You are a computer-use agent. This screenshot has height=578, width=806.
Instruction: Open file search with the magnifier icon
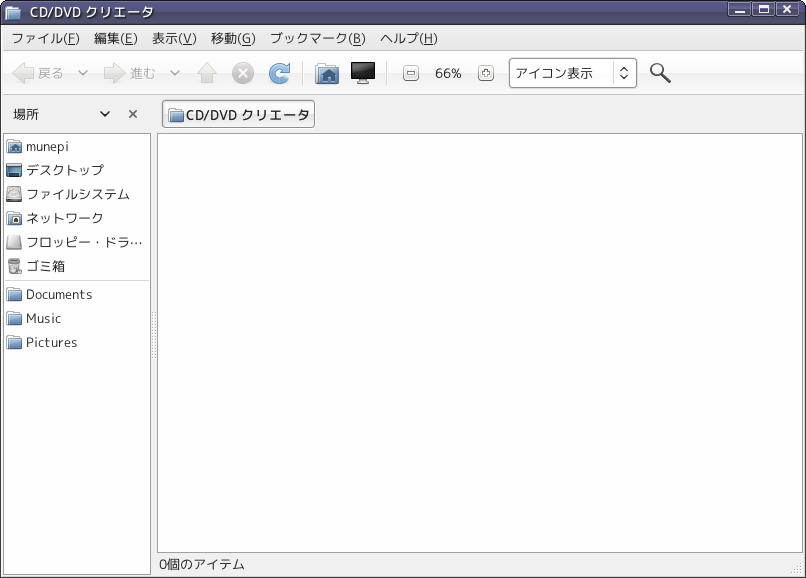point(660,73)
